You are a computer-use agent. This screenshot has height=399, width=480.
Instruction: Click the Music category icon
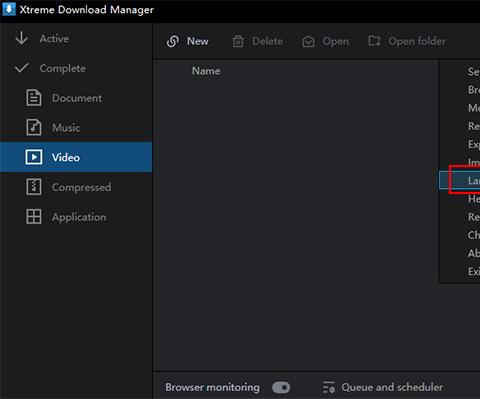click(x=34, y=127)
